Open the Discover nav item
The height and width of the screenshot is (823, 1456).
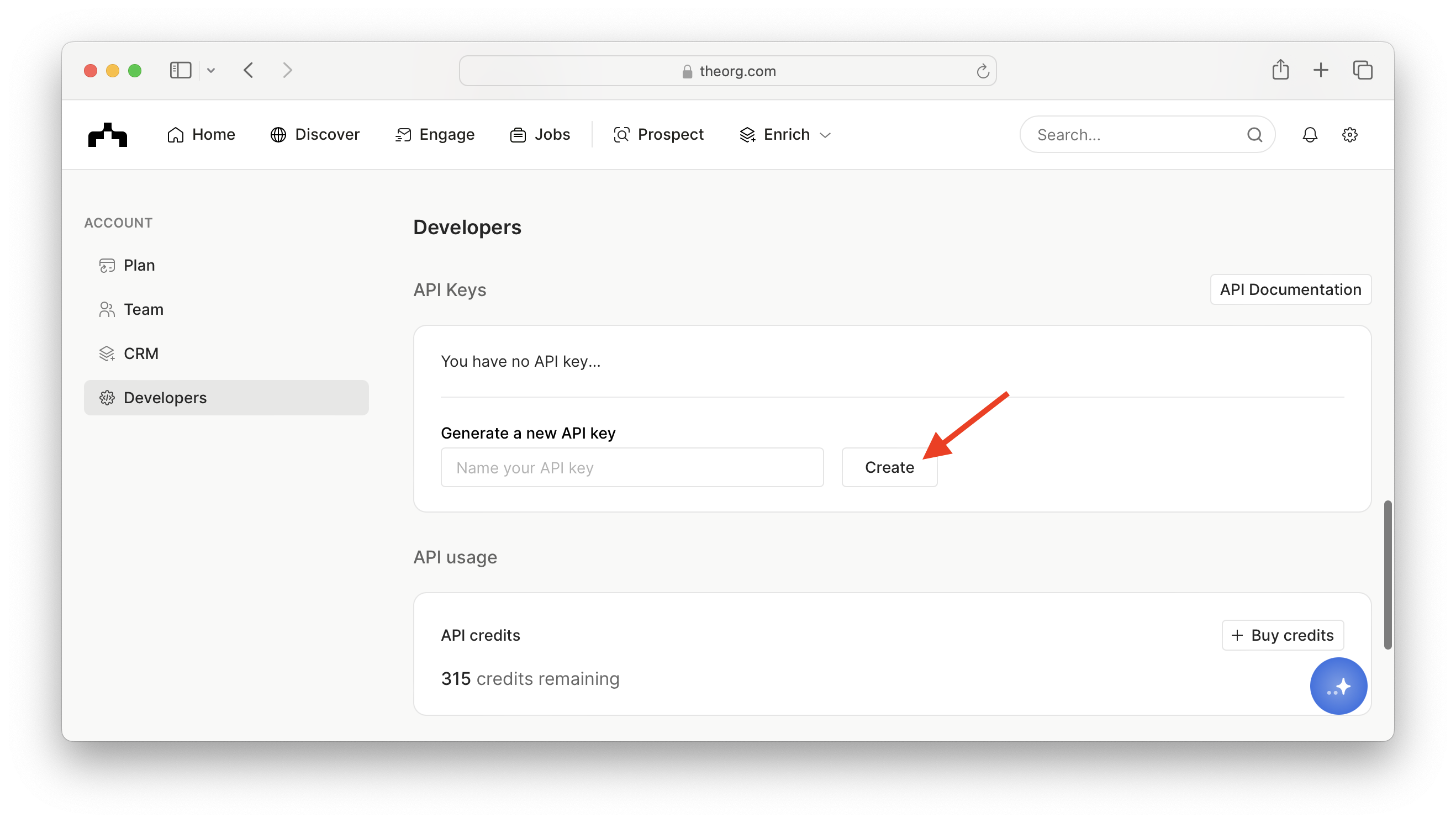(315, 135)
